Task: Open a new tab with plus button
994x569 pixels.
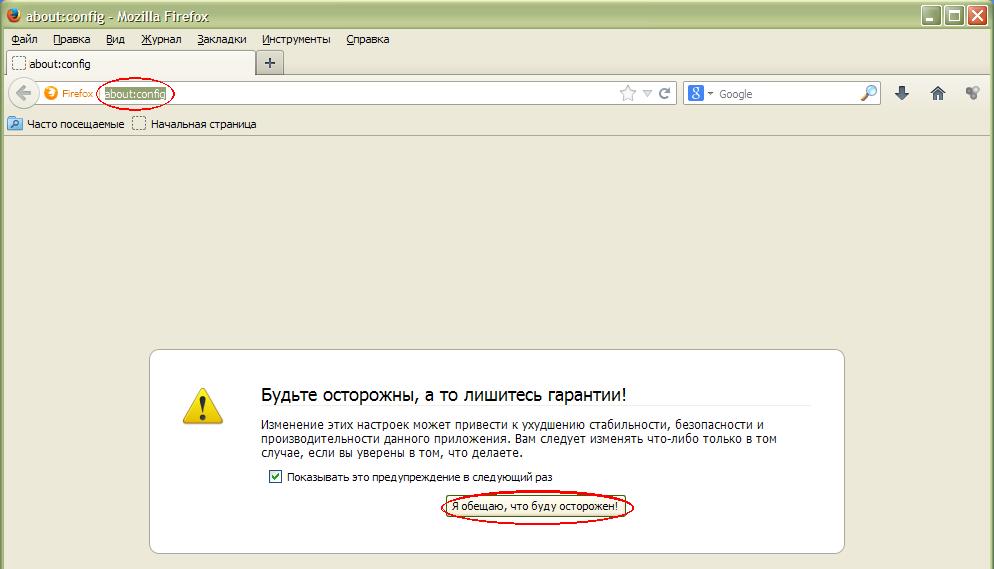Action: coord(269,63)
